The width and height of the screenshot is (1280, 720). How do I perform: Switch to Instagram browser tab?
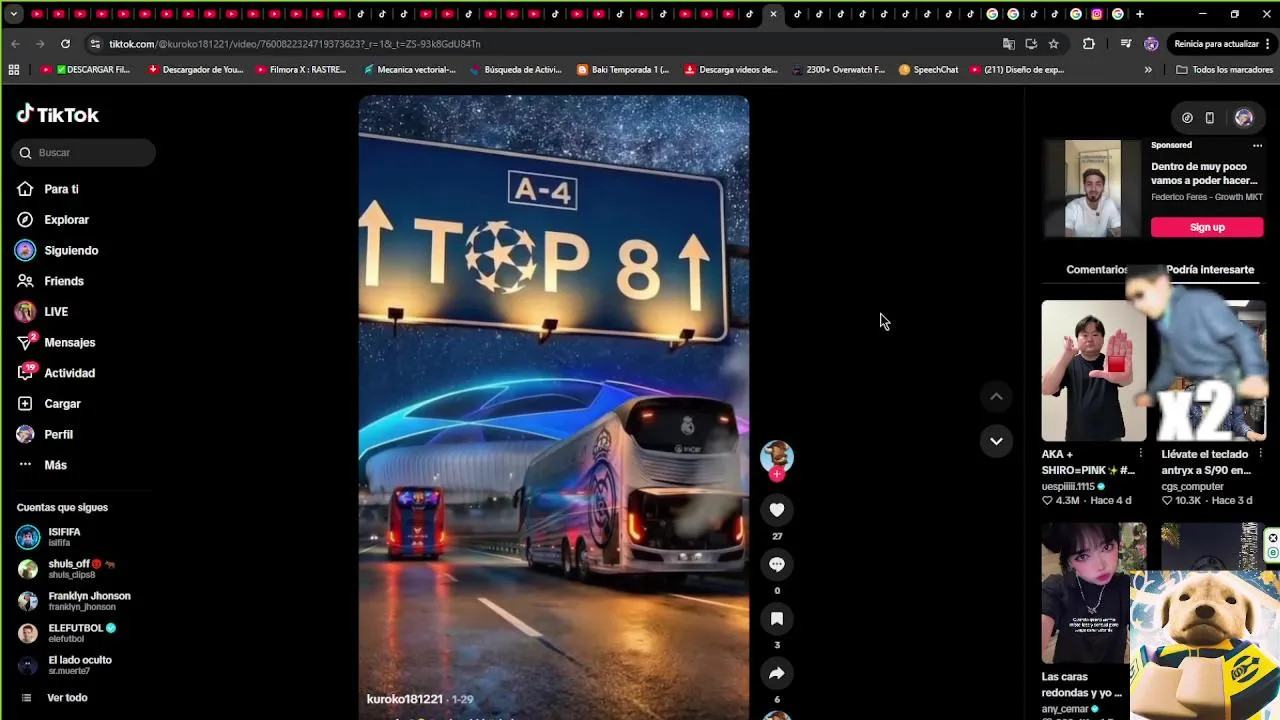point(1097,14)
